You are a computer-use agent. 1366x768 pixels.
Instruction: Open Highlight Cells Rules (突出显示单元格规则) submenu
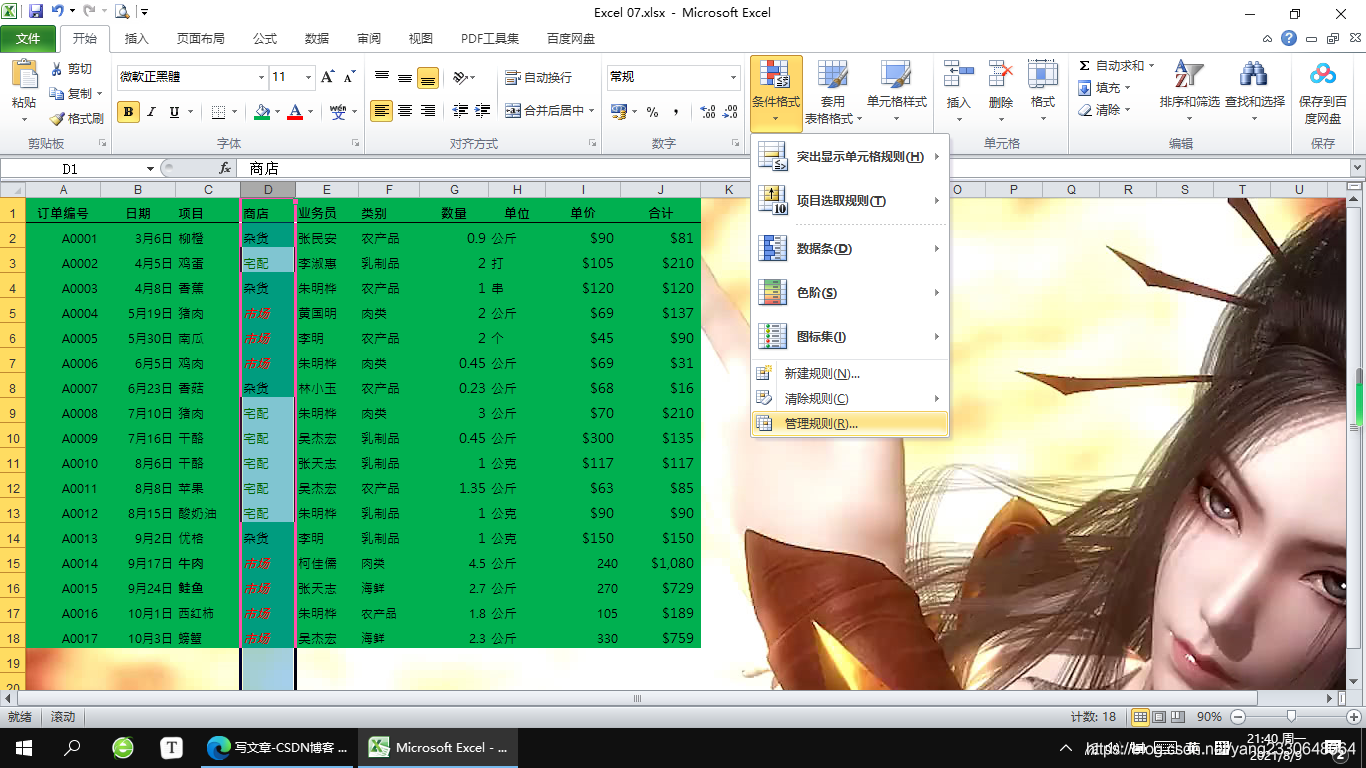click(x=849, y=157)
